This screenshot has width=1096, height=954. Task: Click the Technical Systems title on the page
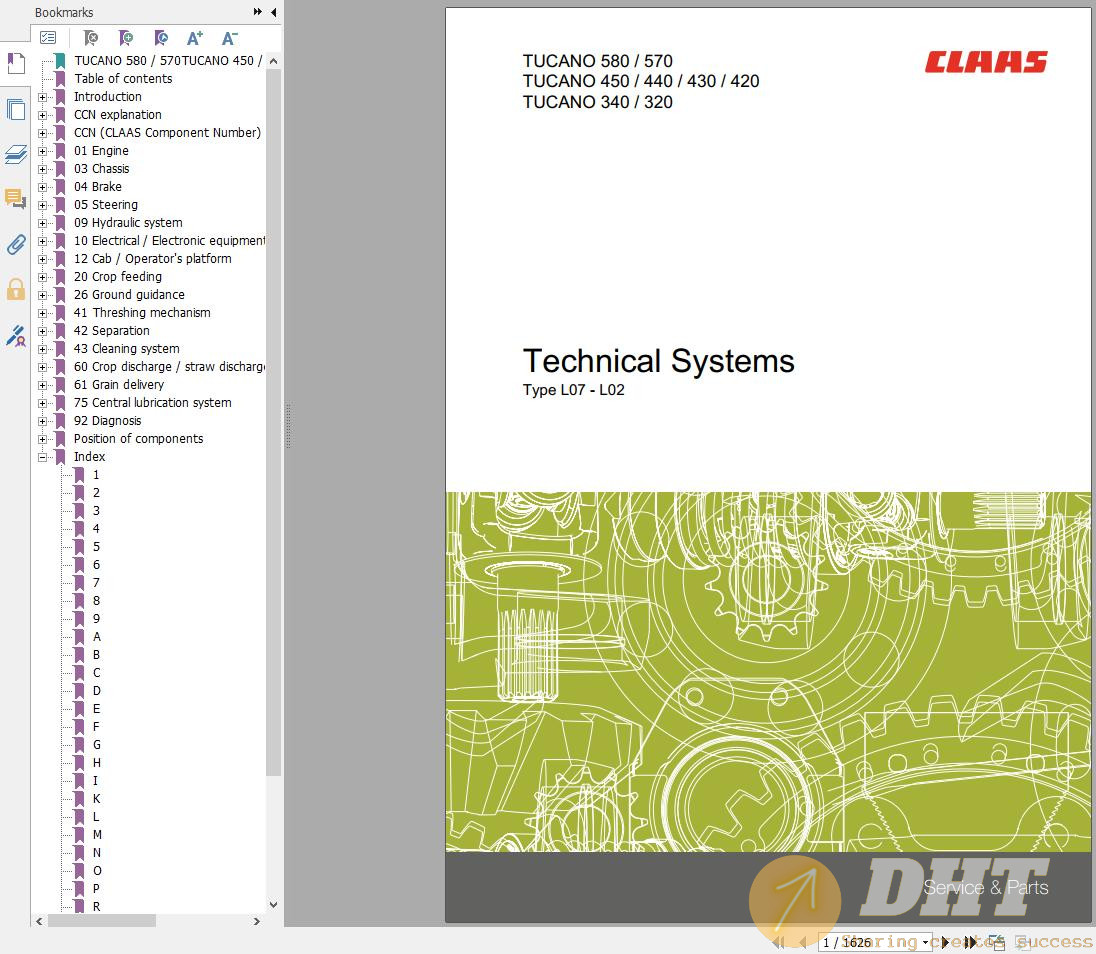pyautogui.click(x=658, y=361)
